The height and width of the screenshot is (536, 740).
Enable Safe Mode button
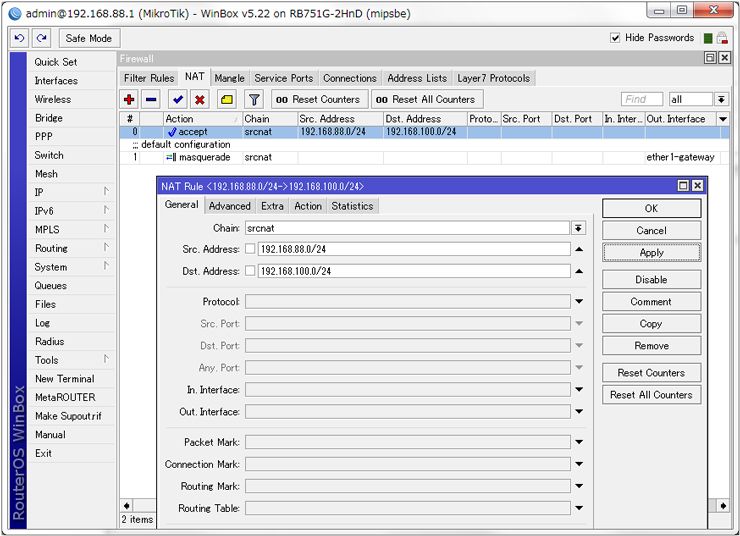point(89,38)
